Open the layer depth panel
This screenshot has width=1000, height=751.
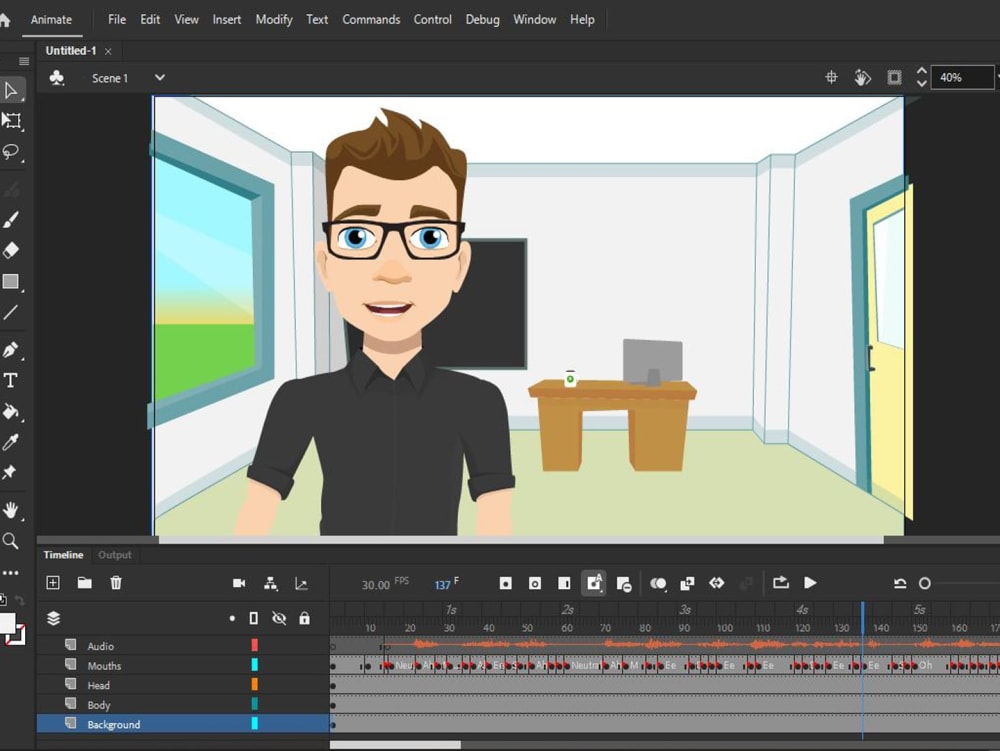click(301, 583)
